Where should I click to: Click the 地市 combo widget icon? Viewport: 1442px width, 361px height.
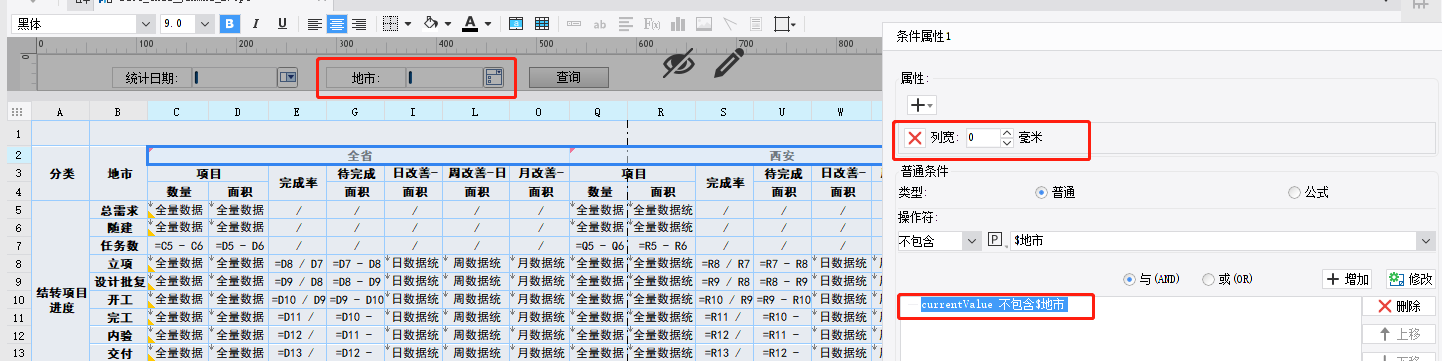pyautogui.click(x=493, y=77)
